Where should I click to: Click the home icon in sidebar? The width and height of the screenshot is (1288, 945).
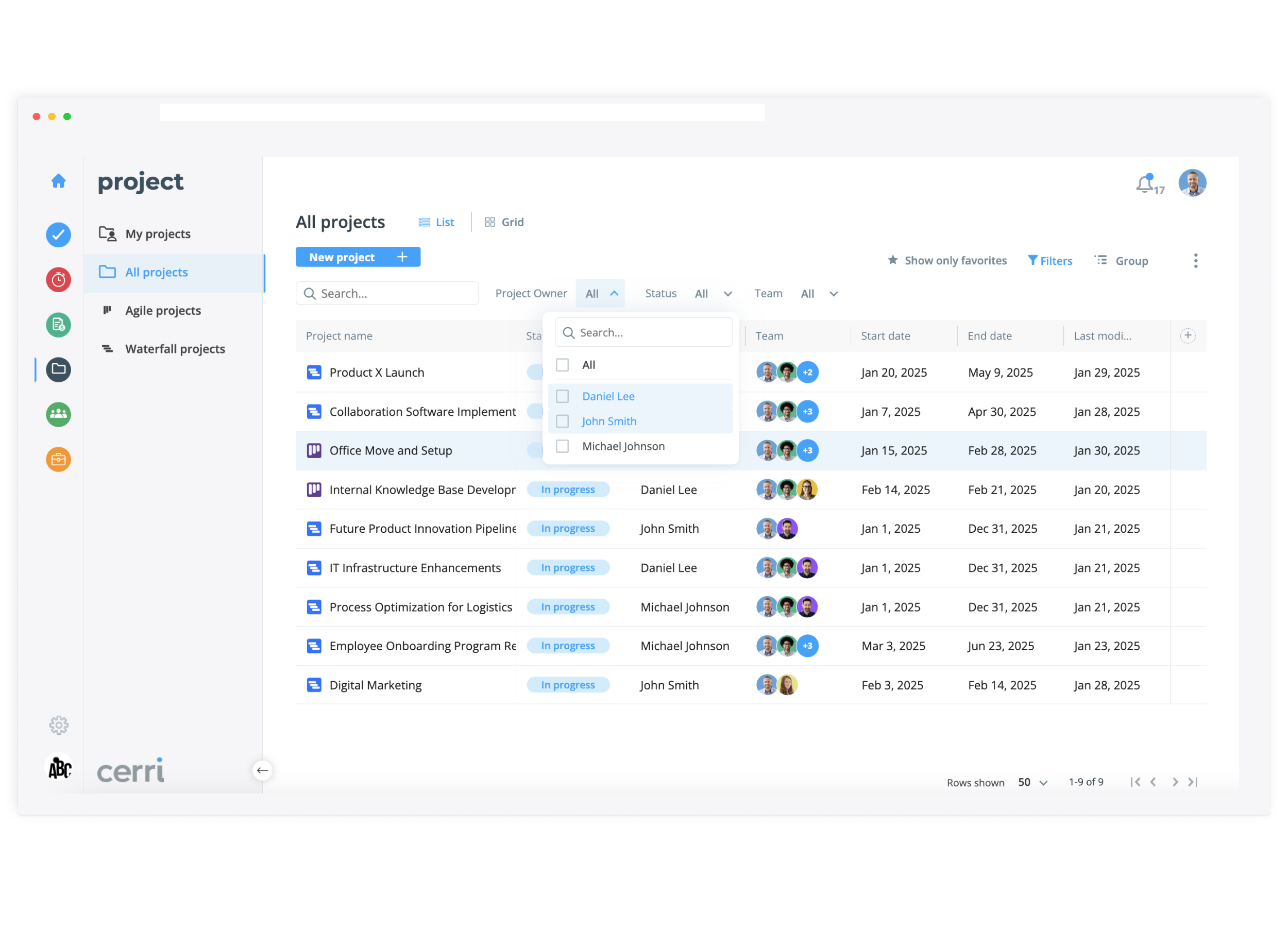(58, 181)
